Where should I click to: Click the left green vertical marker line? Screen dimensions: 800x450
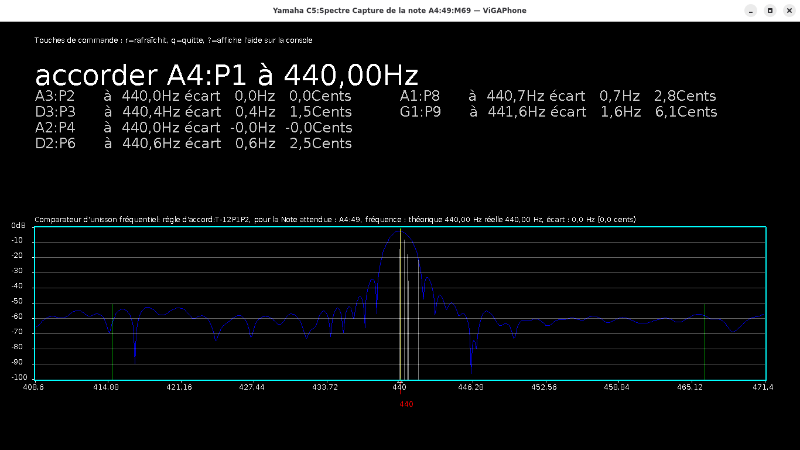coord(112,340)
